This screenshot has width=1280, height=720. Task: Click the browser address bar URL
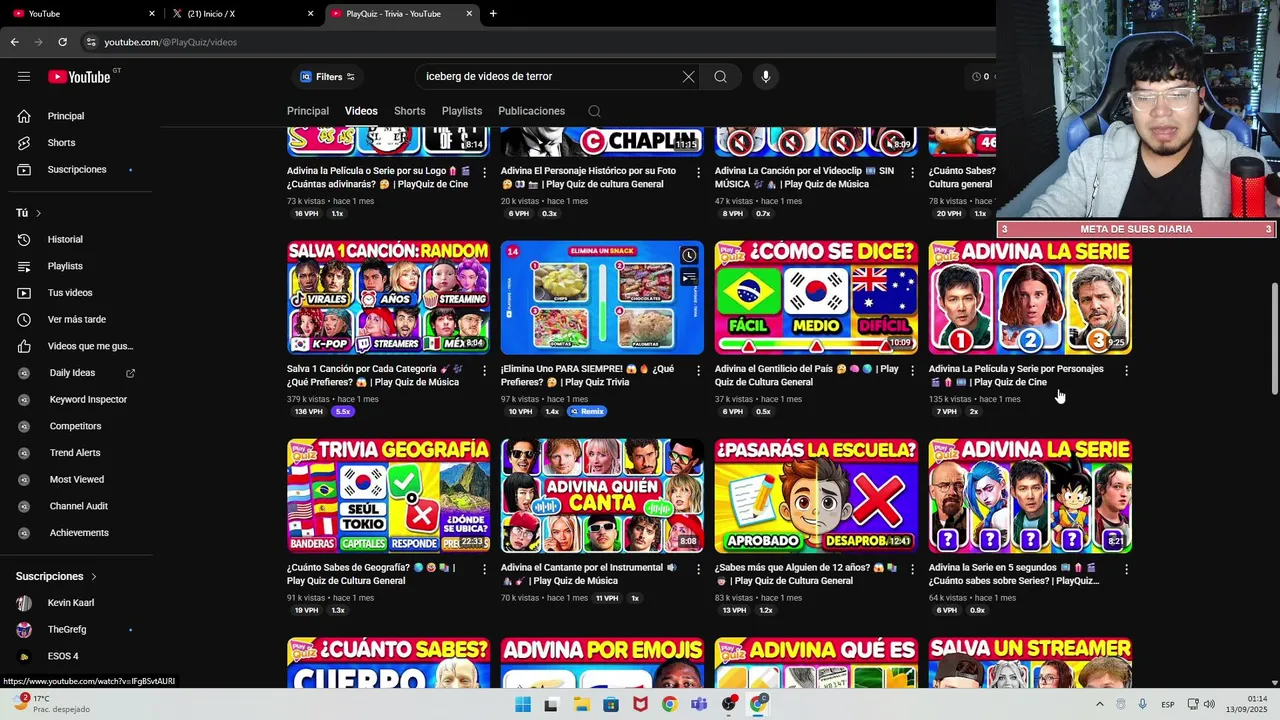pyautogui.click(x=171, y=42)
